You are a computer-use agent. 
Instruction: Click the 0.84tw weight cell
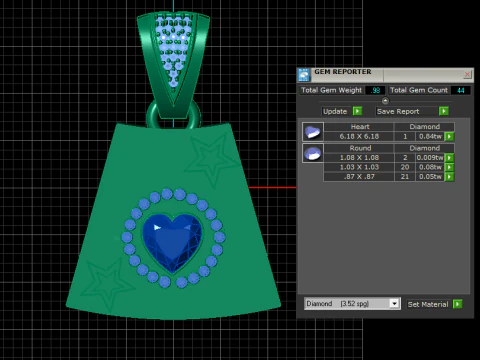(x=430, y=136)
